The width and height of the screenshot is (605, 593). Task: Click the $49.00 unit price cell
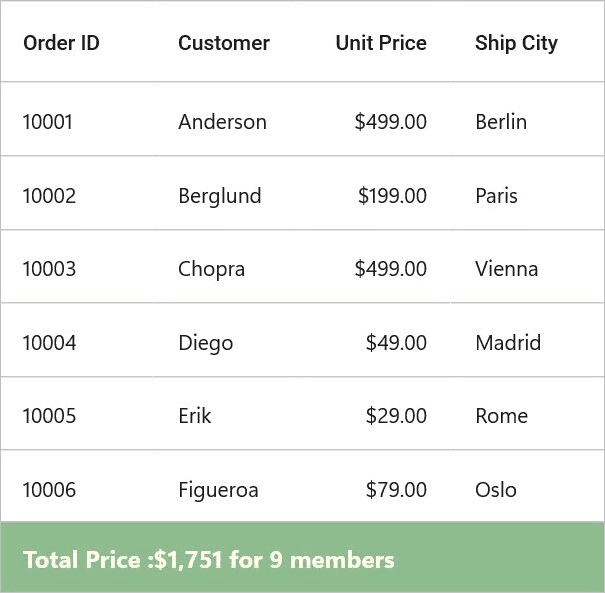point(378,340)
